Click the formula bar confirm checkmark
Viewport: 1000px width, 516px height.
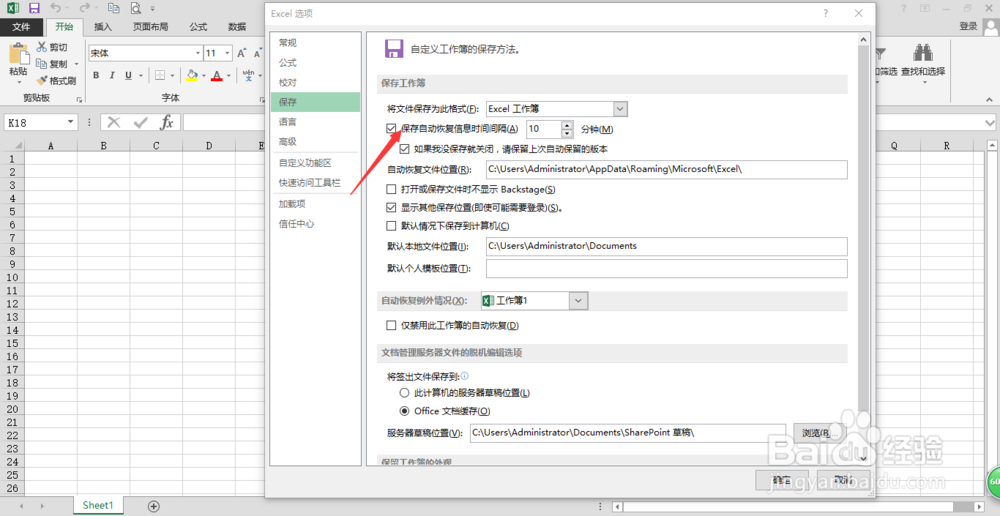point(141,122)
